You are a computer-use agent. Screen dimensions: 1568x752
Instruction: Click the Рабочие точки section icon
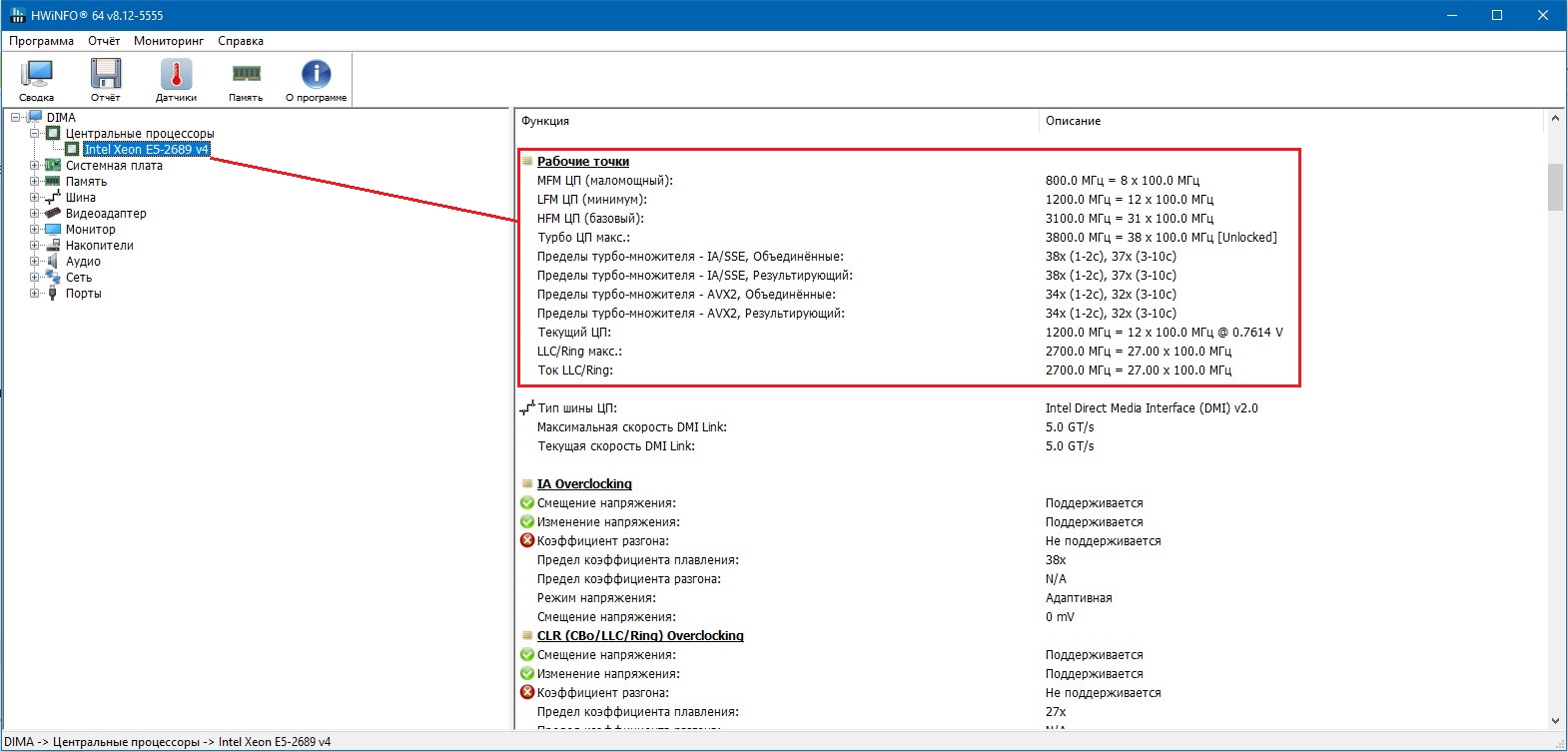[527, 161]
